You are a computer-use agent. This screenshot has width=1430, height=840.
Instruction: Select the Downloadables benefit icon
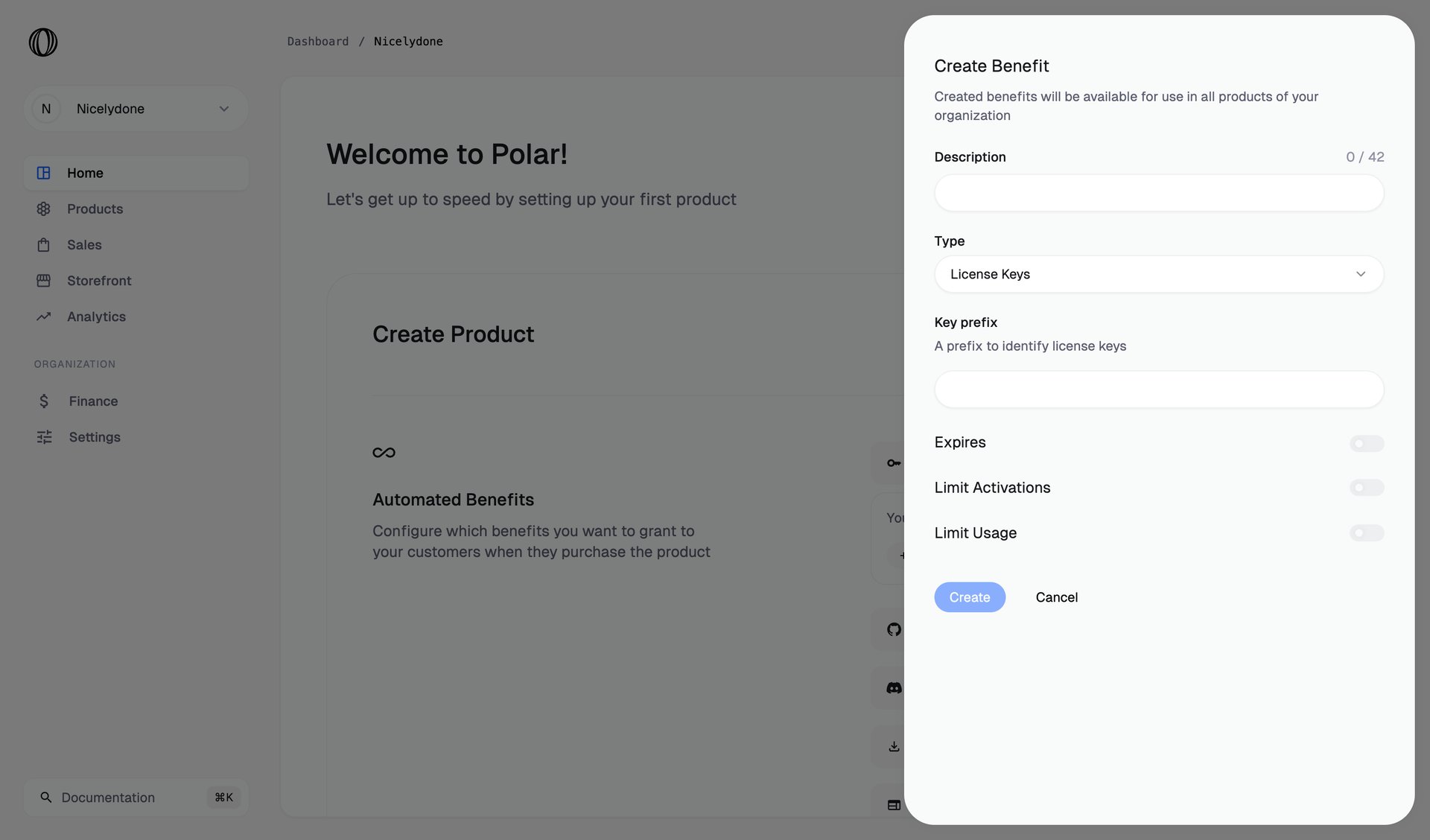point(893,745)
